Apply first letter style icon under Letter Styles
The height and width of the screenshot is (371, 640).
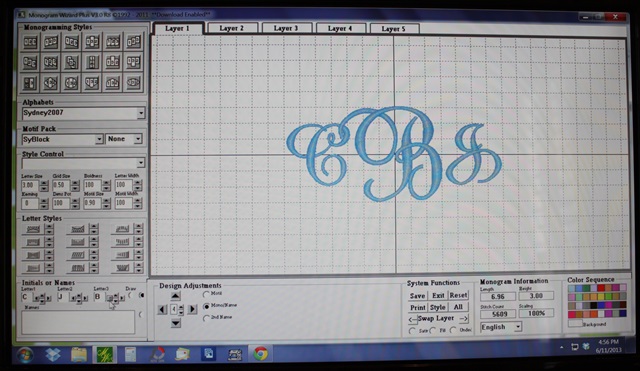tap(33, 229)
